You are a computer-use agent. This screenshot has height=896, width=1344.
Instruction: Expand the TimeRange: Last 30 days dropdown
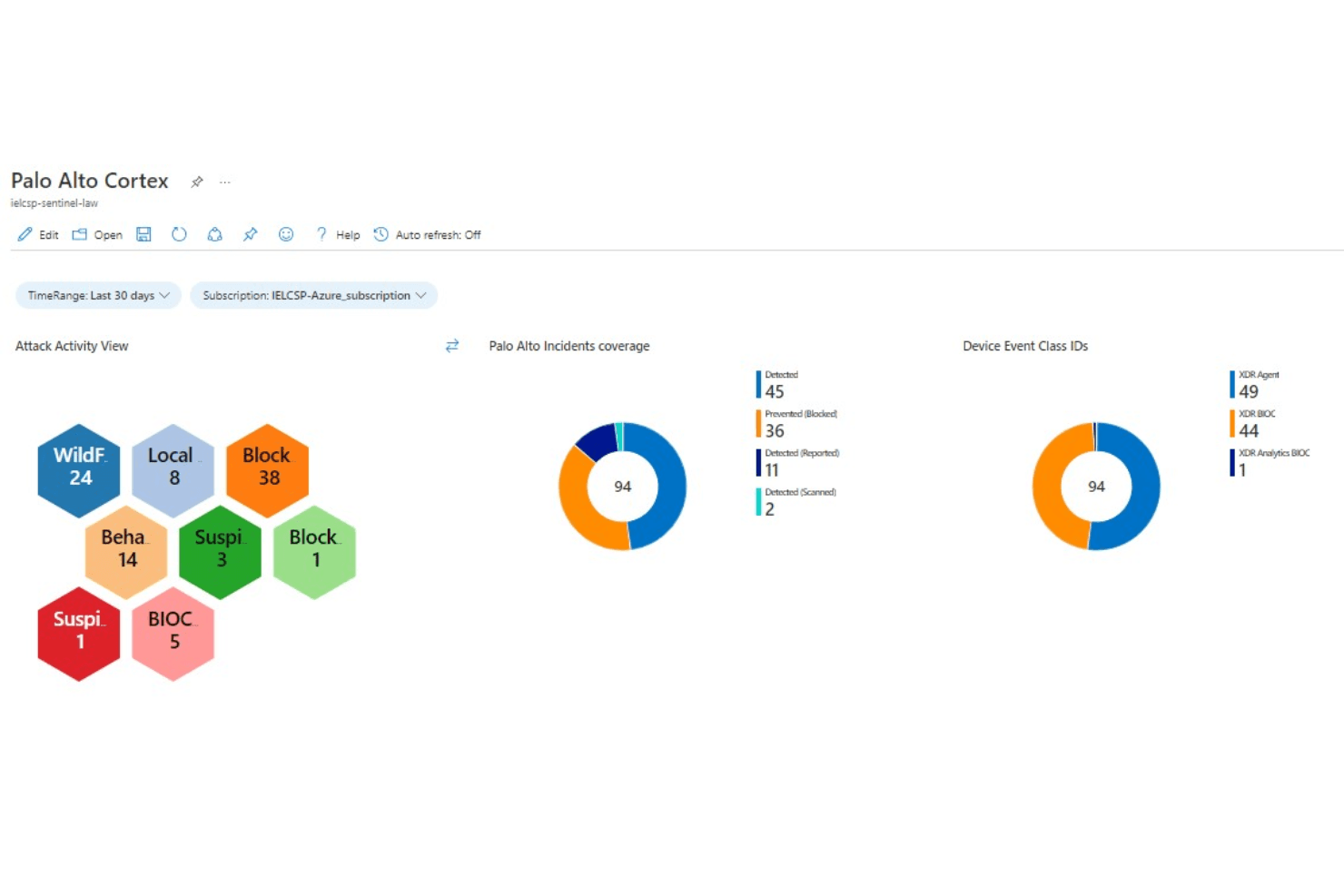coord(98,295)
